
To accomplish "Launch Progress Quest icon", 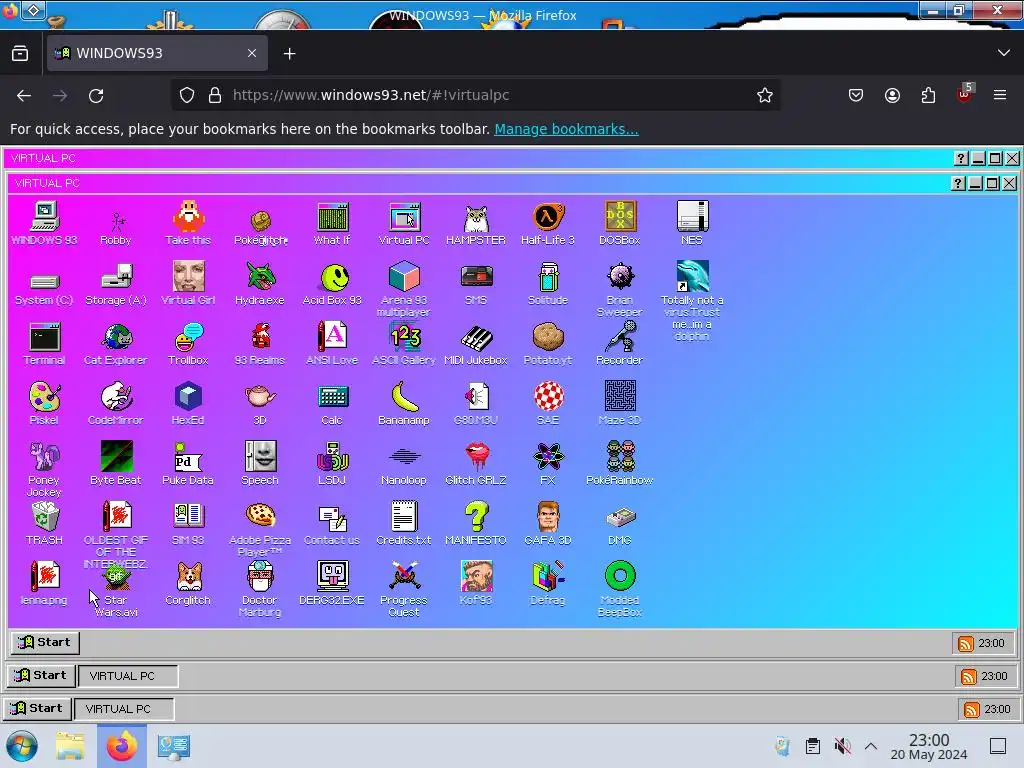I will (404, 589).
